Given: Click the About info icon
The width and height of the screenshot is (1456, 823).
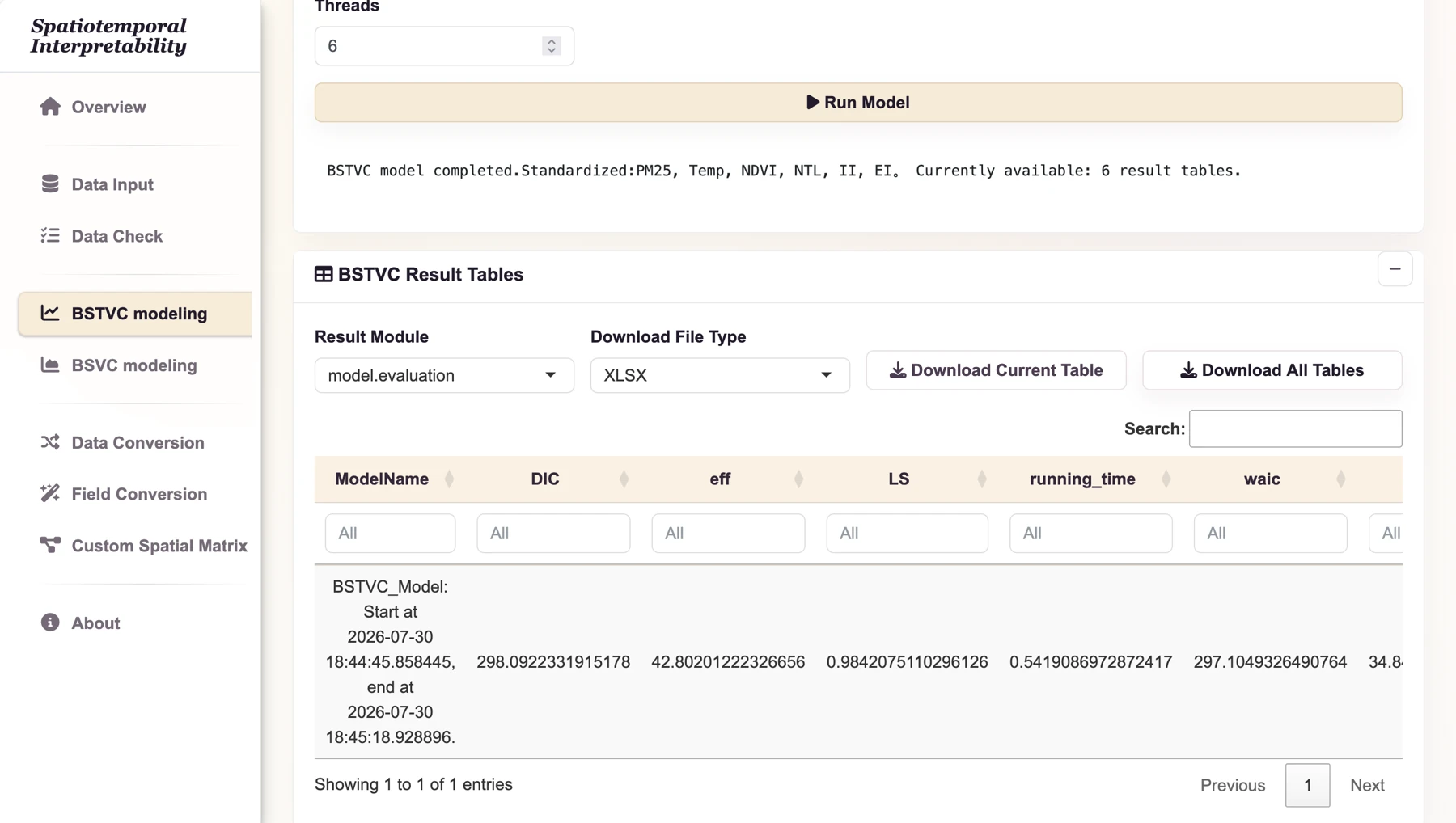Looking at the screenshot, I should coord(50,623).
